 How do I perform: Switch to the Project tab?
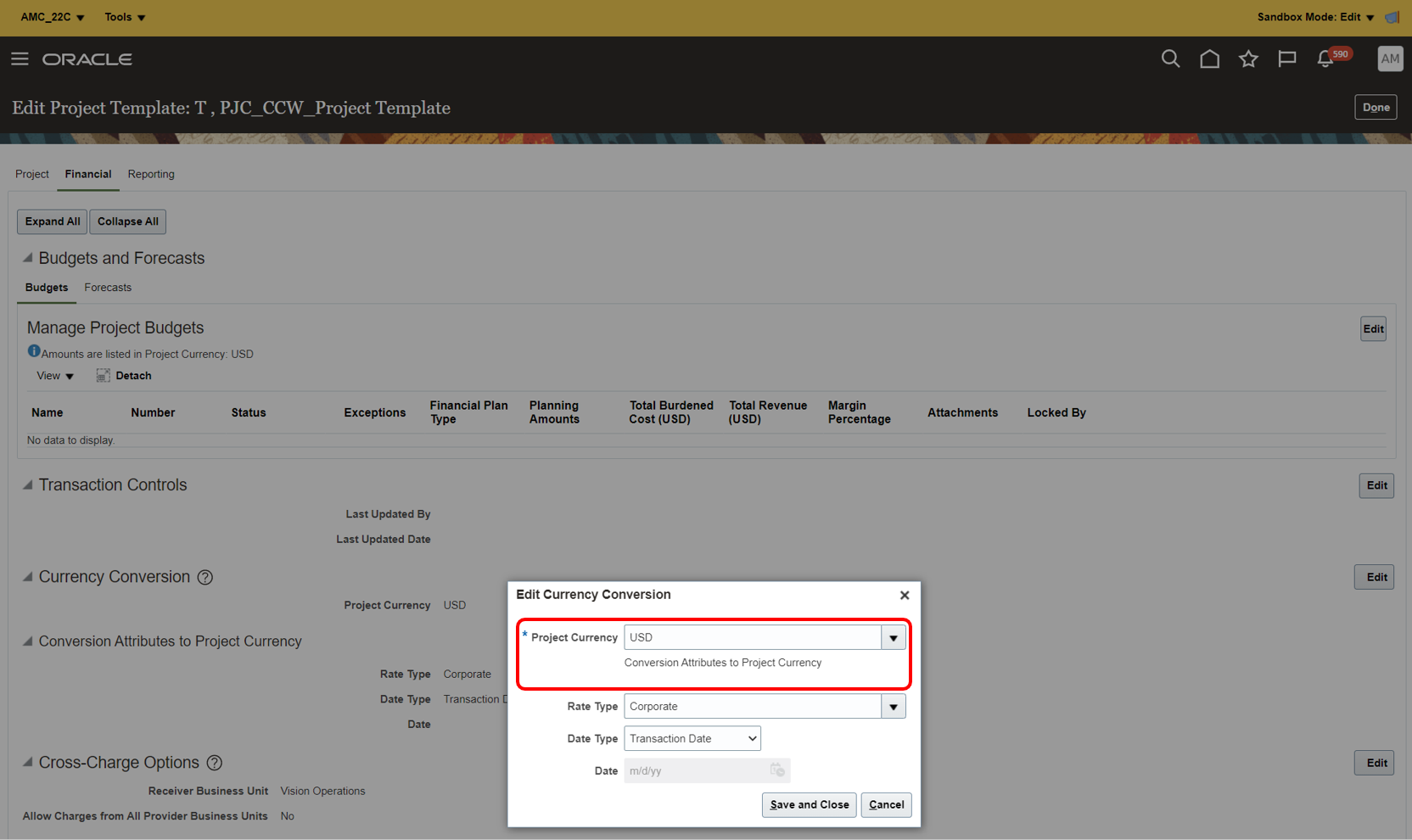[x=32, y=174]
